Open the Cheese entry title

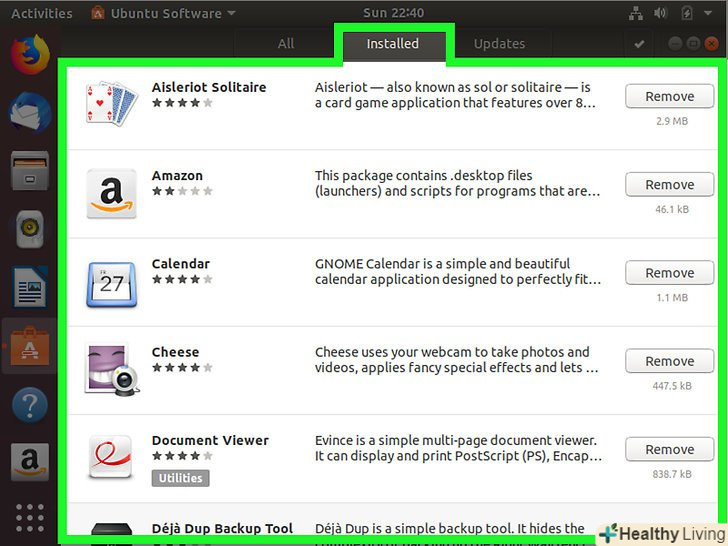click(176, 352)
